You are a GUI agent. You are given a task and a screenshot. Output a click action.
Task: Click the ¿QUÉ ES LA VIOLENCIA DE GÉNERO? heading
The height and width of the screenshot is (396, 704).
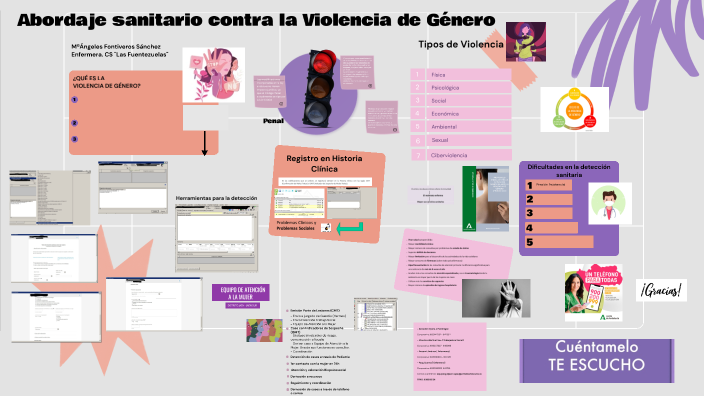pyautogui.click(x=106, y=82)
